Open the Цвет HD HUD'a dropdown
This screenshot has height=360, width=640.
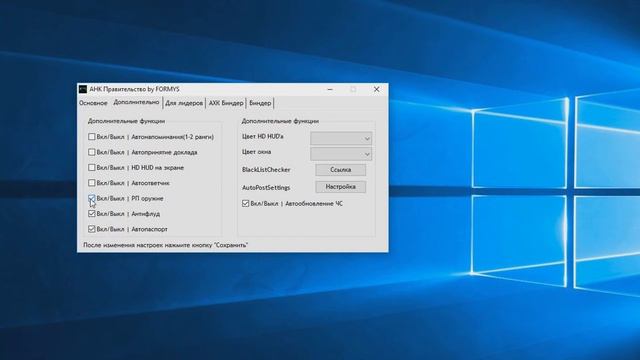pos(341,138)
